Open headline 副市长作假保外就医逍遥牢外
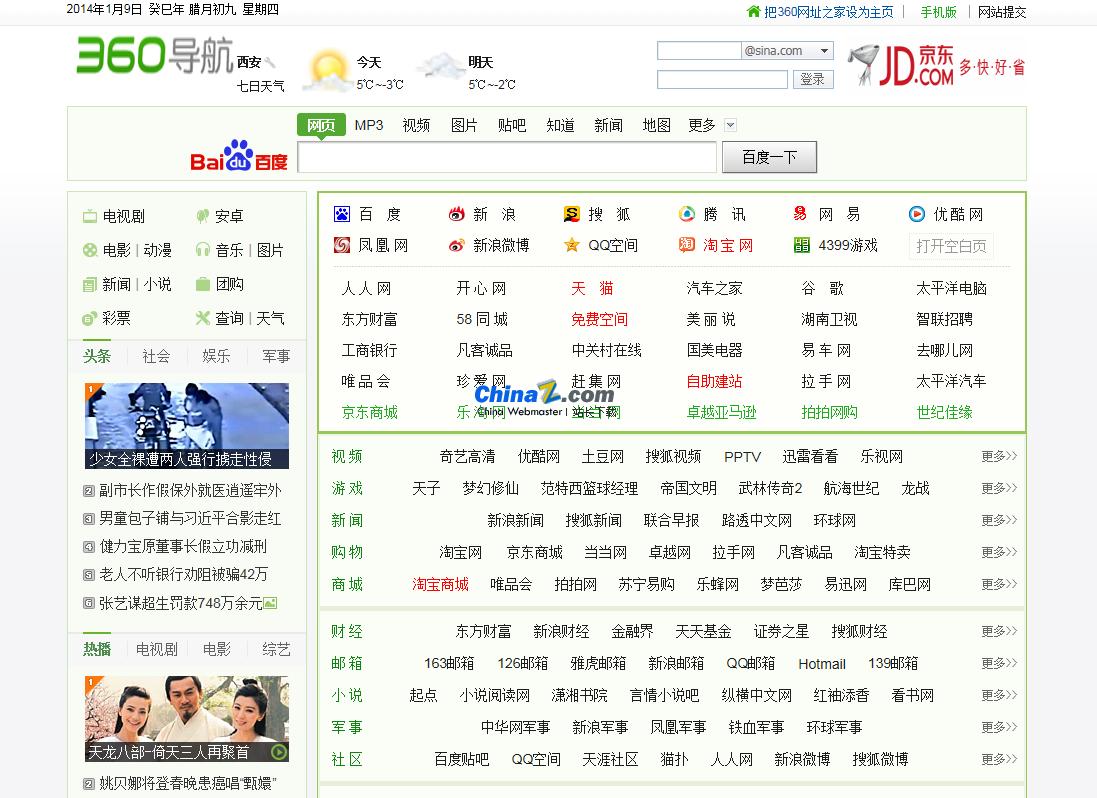 (190, 490)
